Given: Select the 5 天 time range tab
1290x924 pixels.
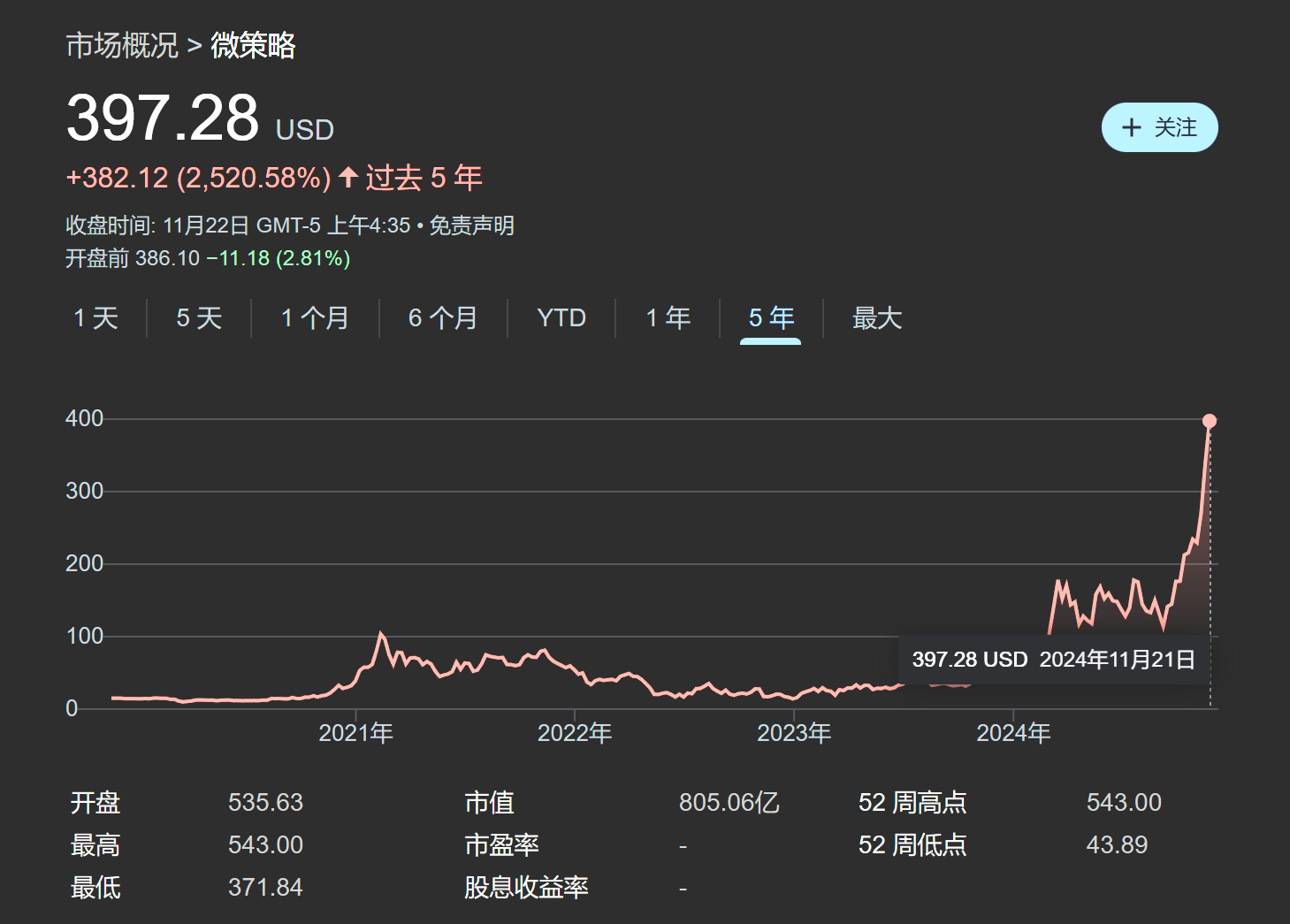Looking at the screenshot, I should click(x=199, y=318).
